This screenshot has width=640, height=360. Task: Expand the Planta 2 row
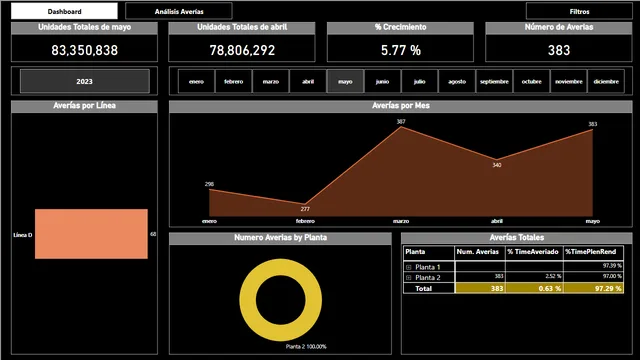(408, 278)
